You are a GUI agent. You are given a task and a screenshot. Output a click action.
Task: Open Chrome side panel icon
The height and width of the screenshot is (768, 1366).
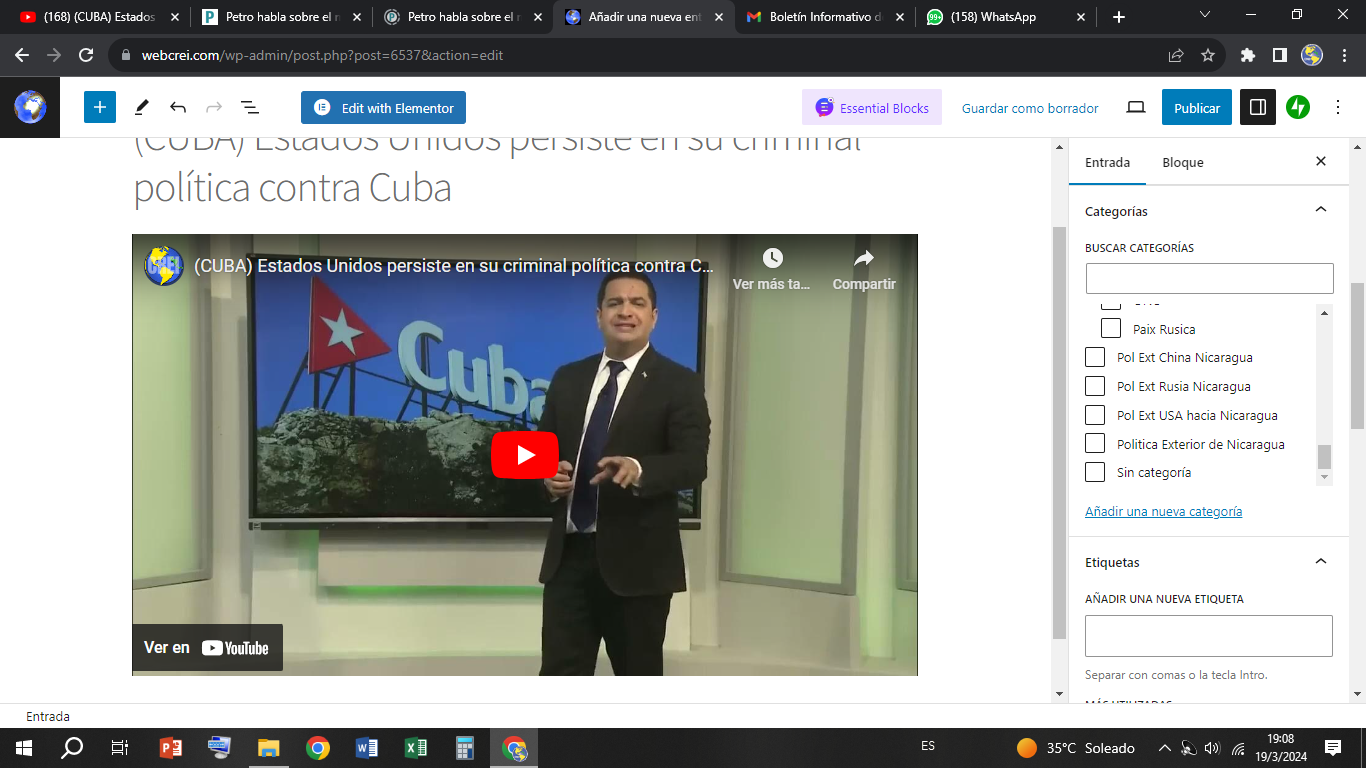[1280, 55]
